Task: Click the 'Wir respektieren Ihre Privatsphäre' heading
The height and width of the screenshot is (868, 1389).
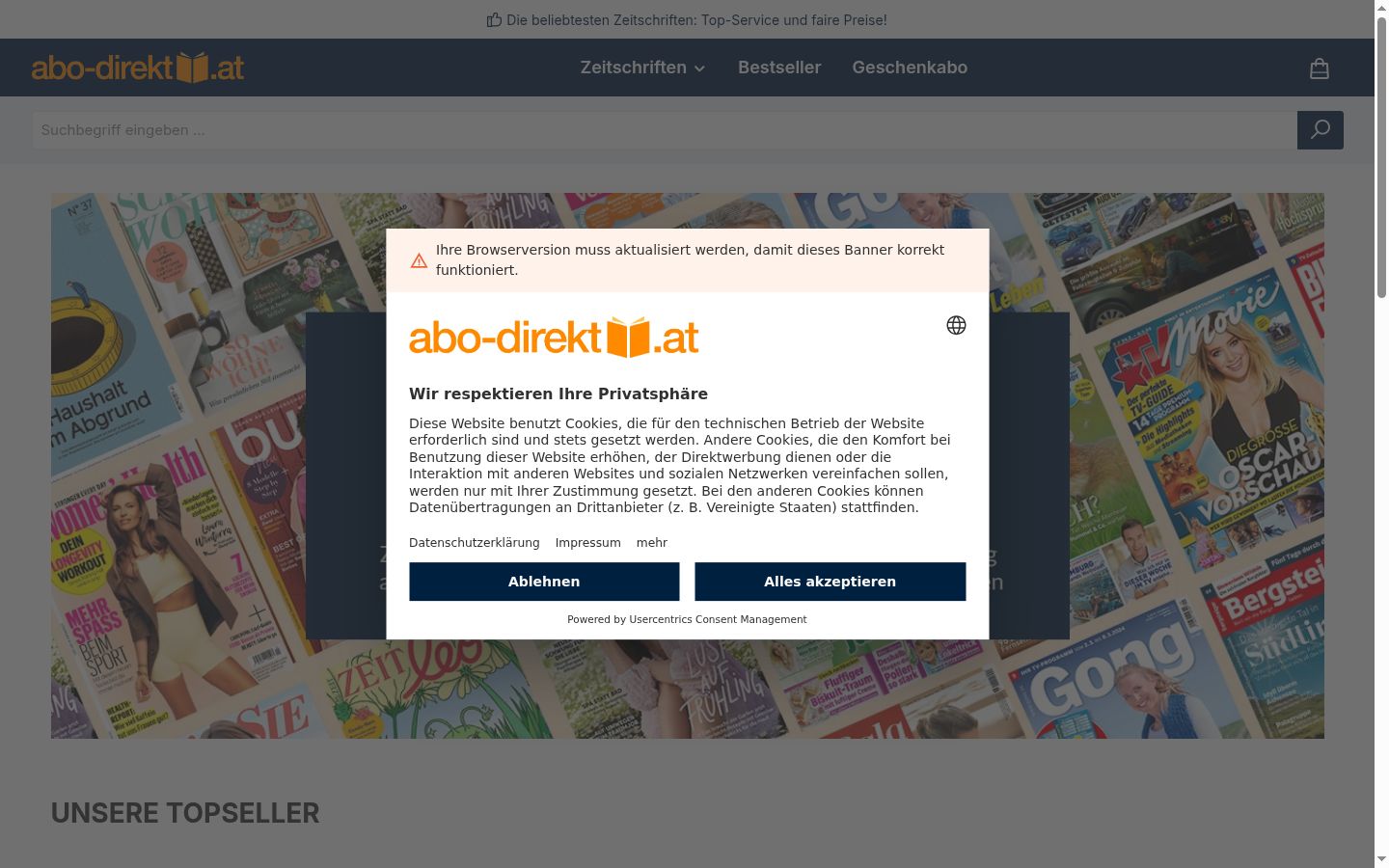Action: click(558, 393)
